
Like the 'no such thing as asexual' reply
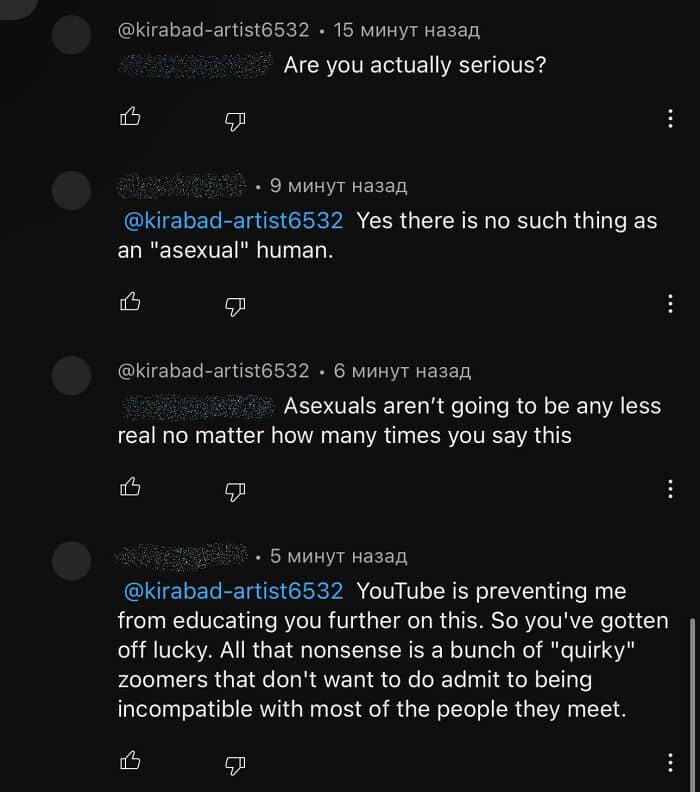(130, 302)
